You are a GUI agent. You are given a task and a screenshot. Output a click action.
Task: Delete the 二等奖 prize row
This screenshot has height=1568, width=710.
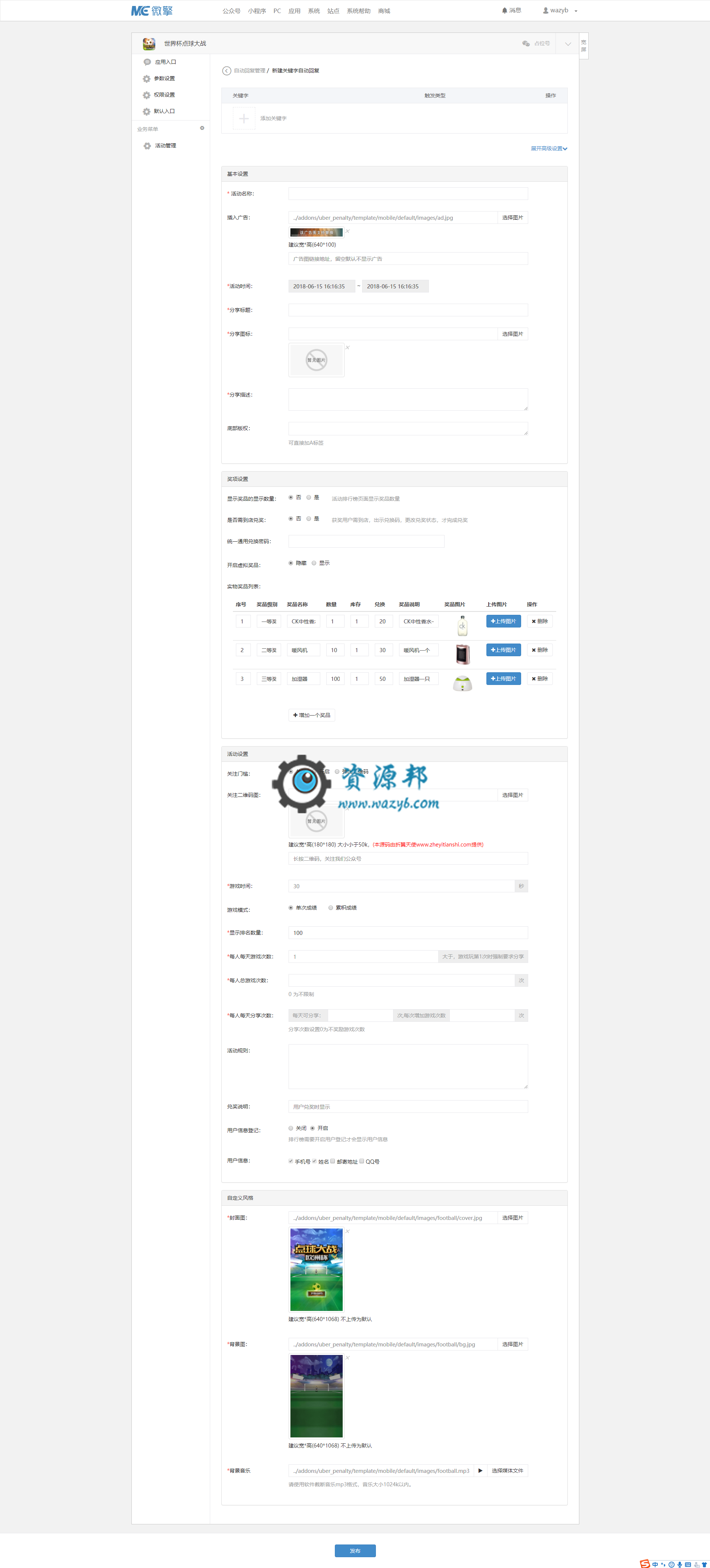tap(539, 650)
